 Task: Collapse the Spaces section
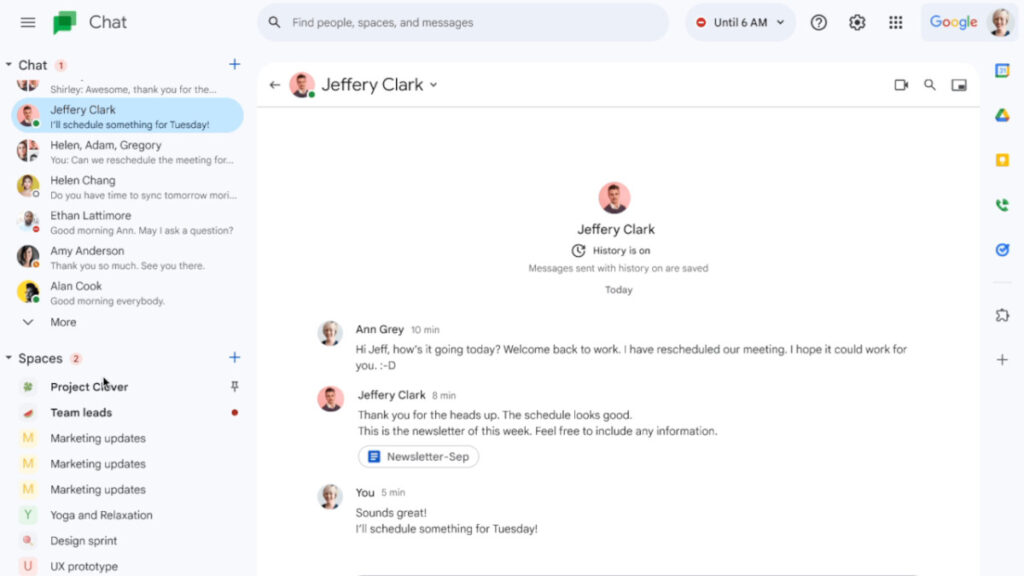point(8,358)
